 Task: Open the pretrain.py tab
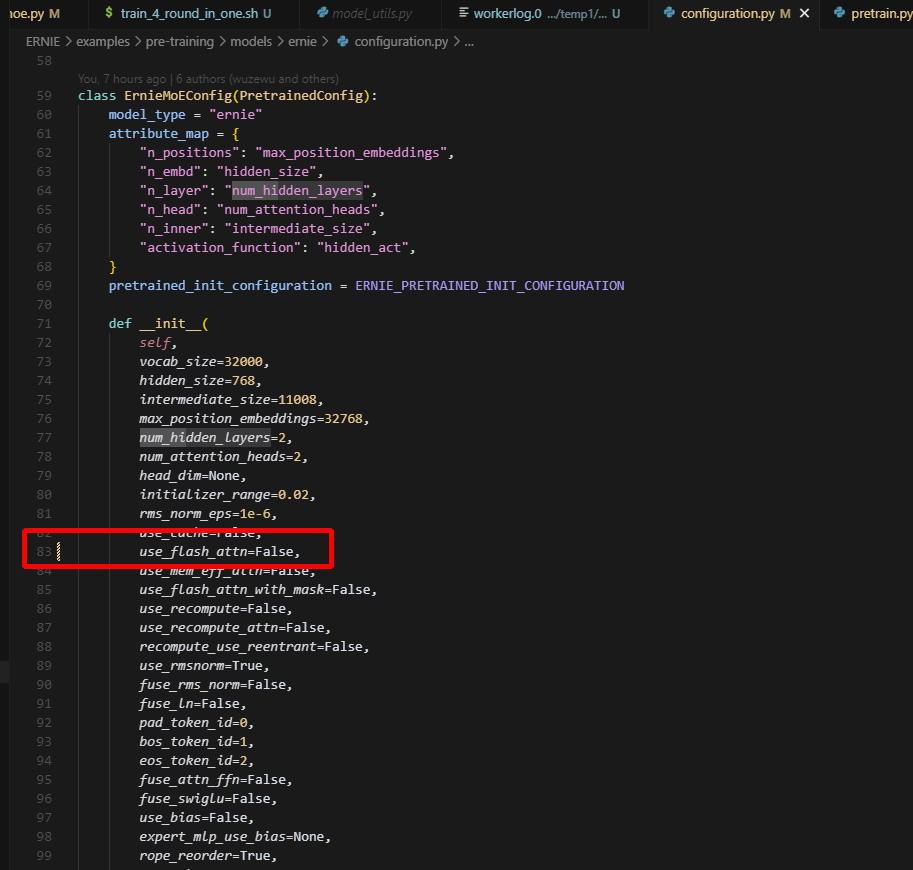click(x=880, y=14)
